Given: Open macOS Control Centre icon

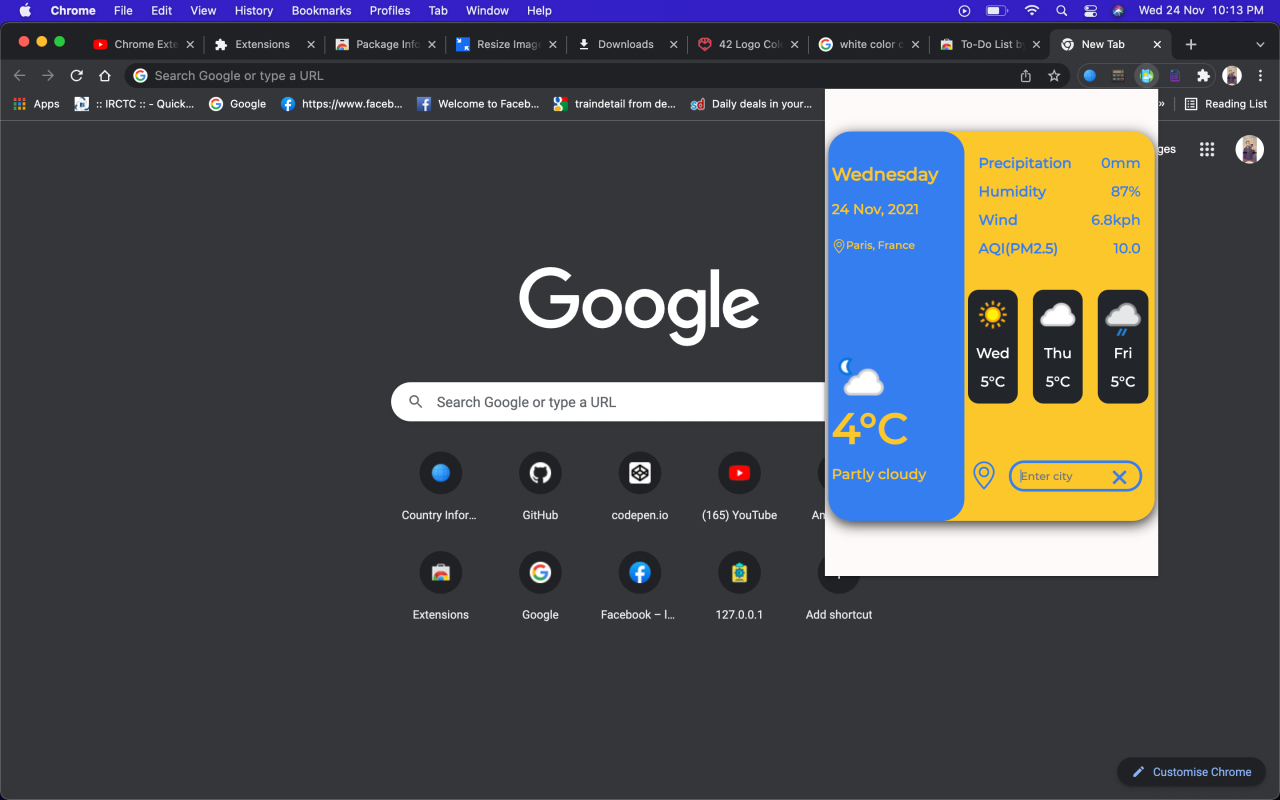Looking at the screenshot, I should point(1090,10).
